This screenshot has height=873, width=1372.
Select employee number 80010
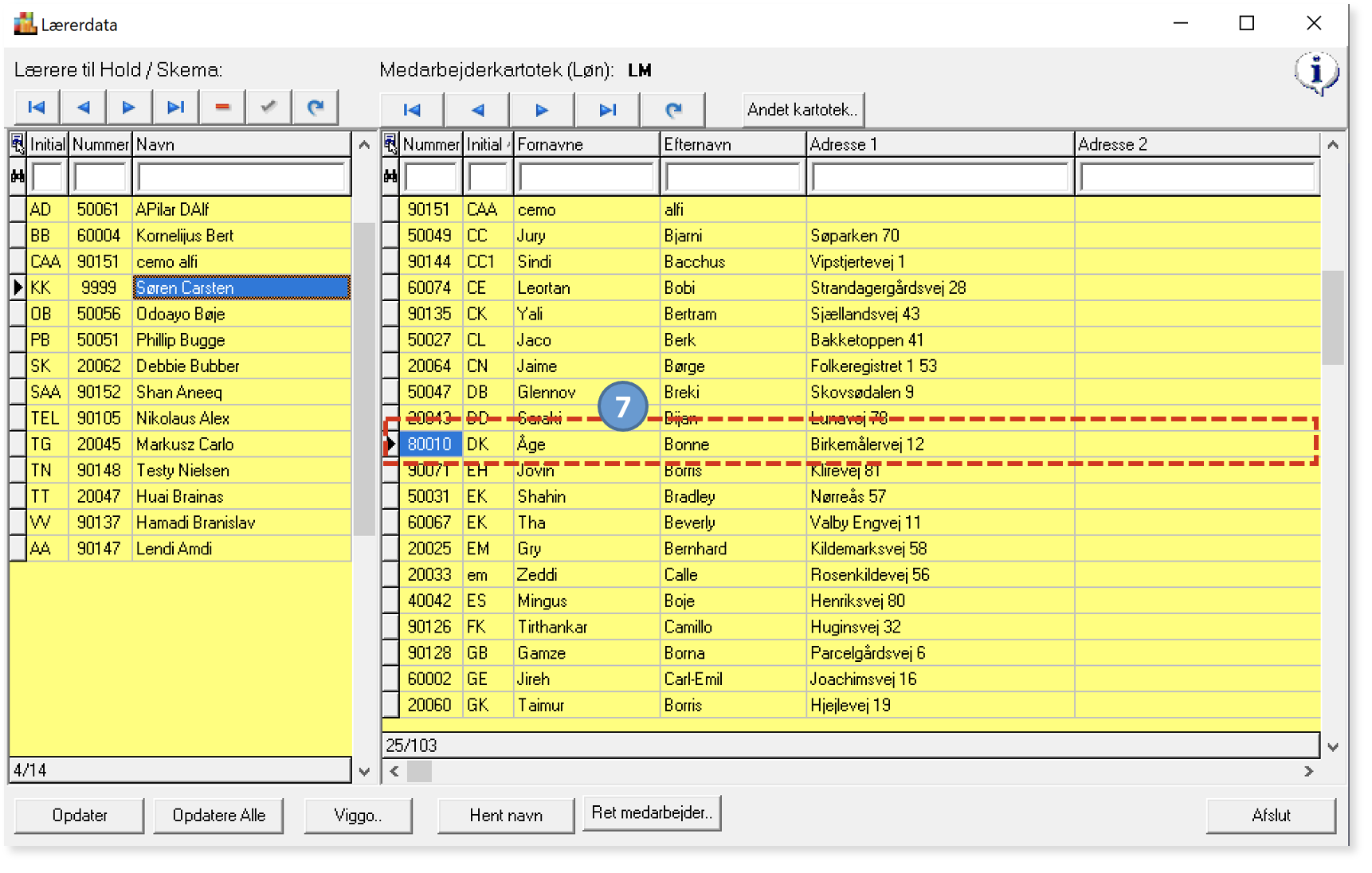click(430, 444)
